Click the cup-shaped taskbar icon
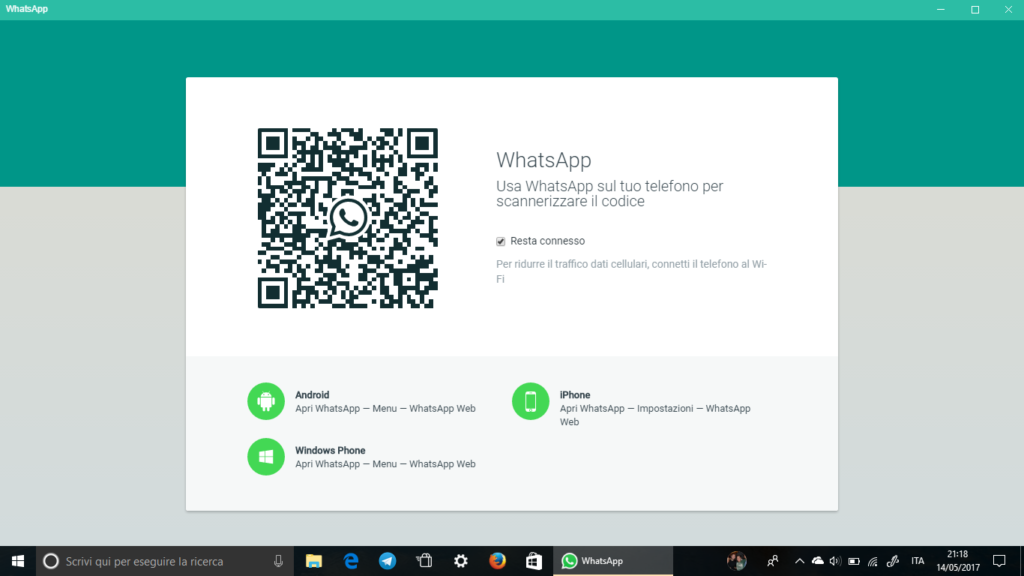Viewport: 1024px width, 576px height. (424, 561)
